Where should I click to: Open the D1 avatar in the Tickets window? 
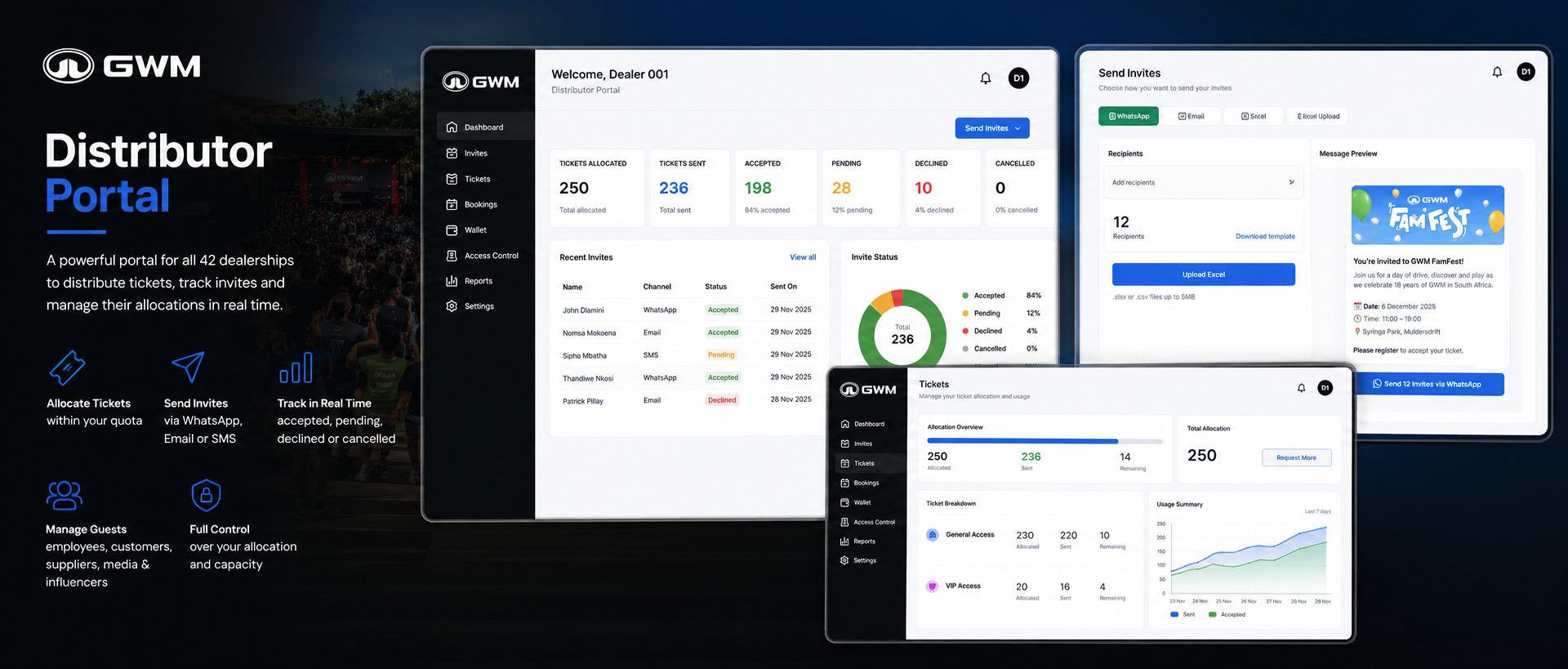pos(1325,388)
